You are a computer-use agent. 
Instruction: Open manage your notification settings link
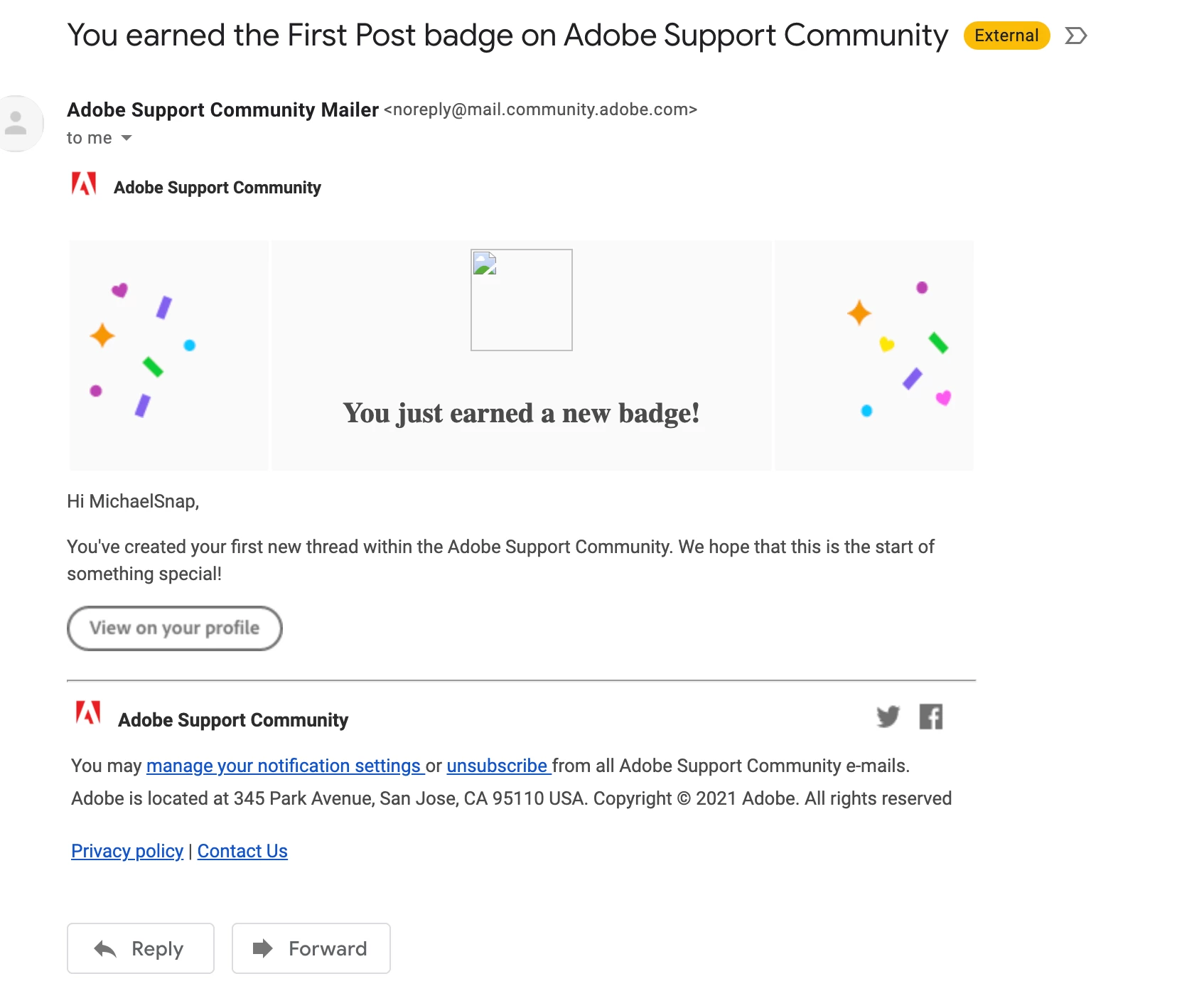pyautogui.click(x=284, y=766)
